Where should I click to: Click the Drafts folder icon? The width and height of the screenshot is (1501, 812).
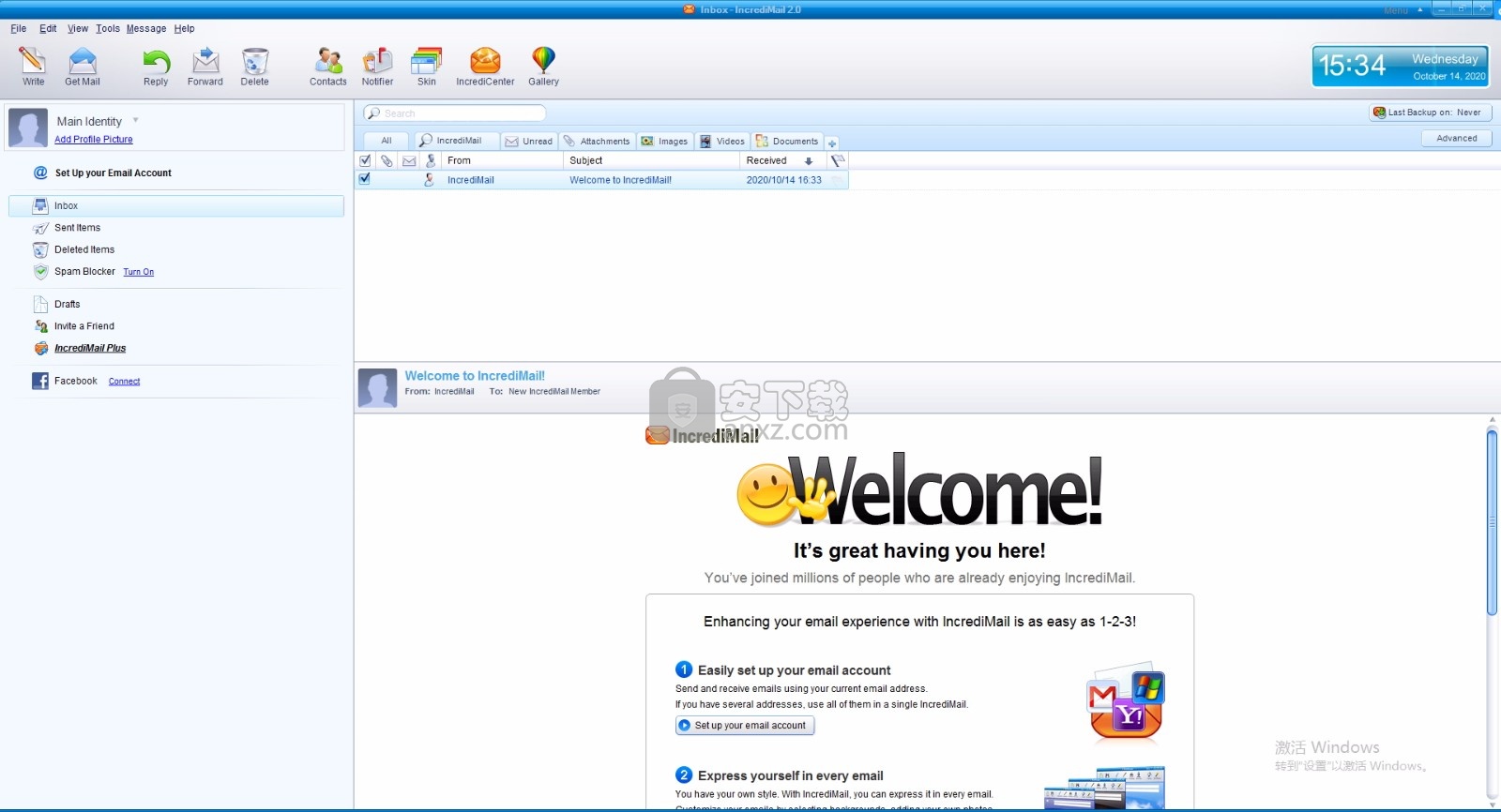40,304
